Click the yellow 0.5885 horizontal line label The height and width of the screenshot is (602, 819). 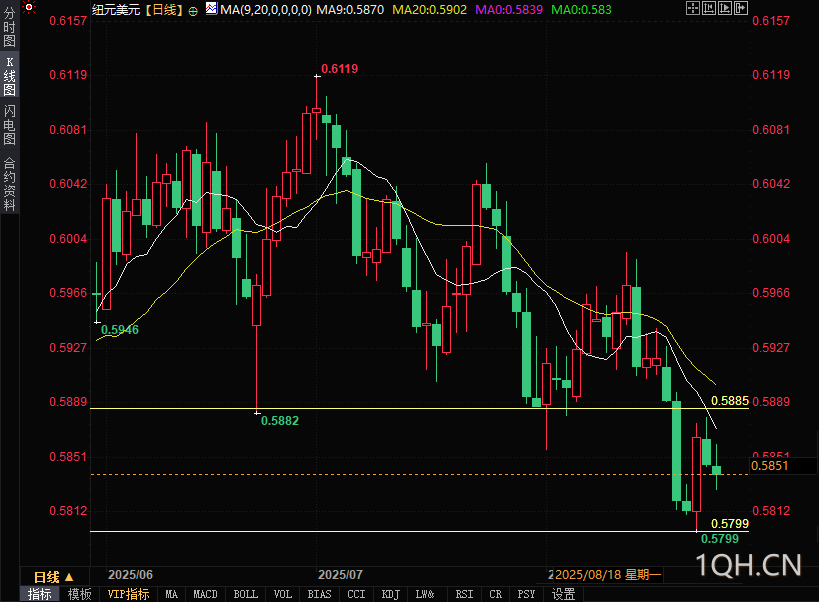click(729, 401)
